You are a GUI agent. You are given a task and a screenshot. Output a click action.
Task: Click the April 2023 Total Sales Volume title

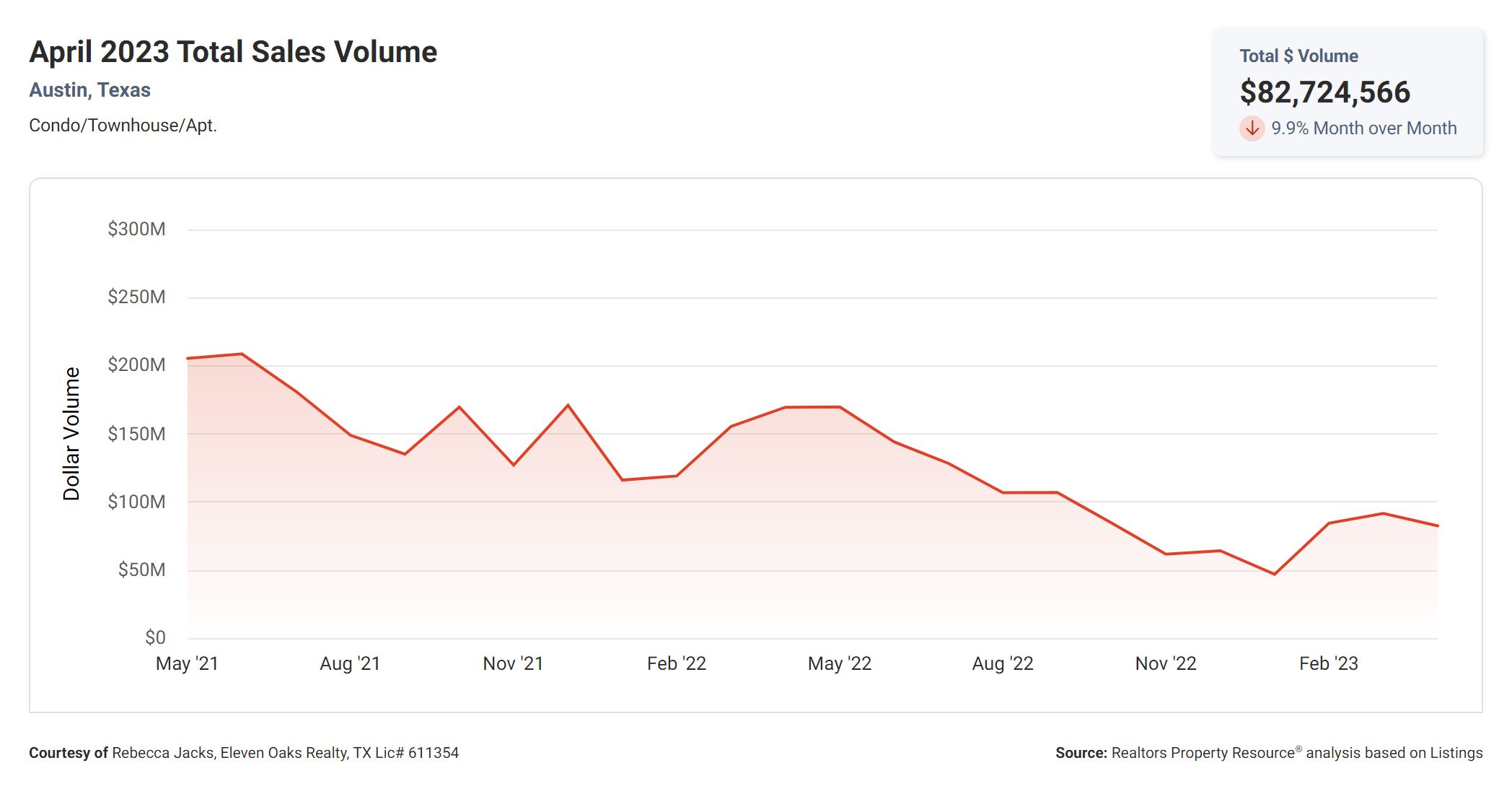[233, 52]
